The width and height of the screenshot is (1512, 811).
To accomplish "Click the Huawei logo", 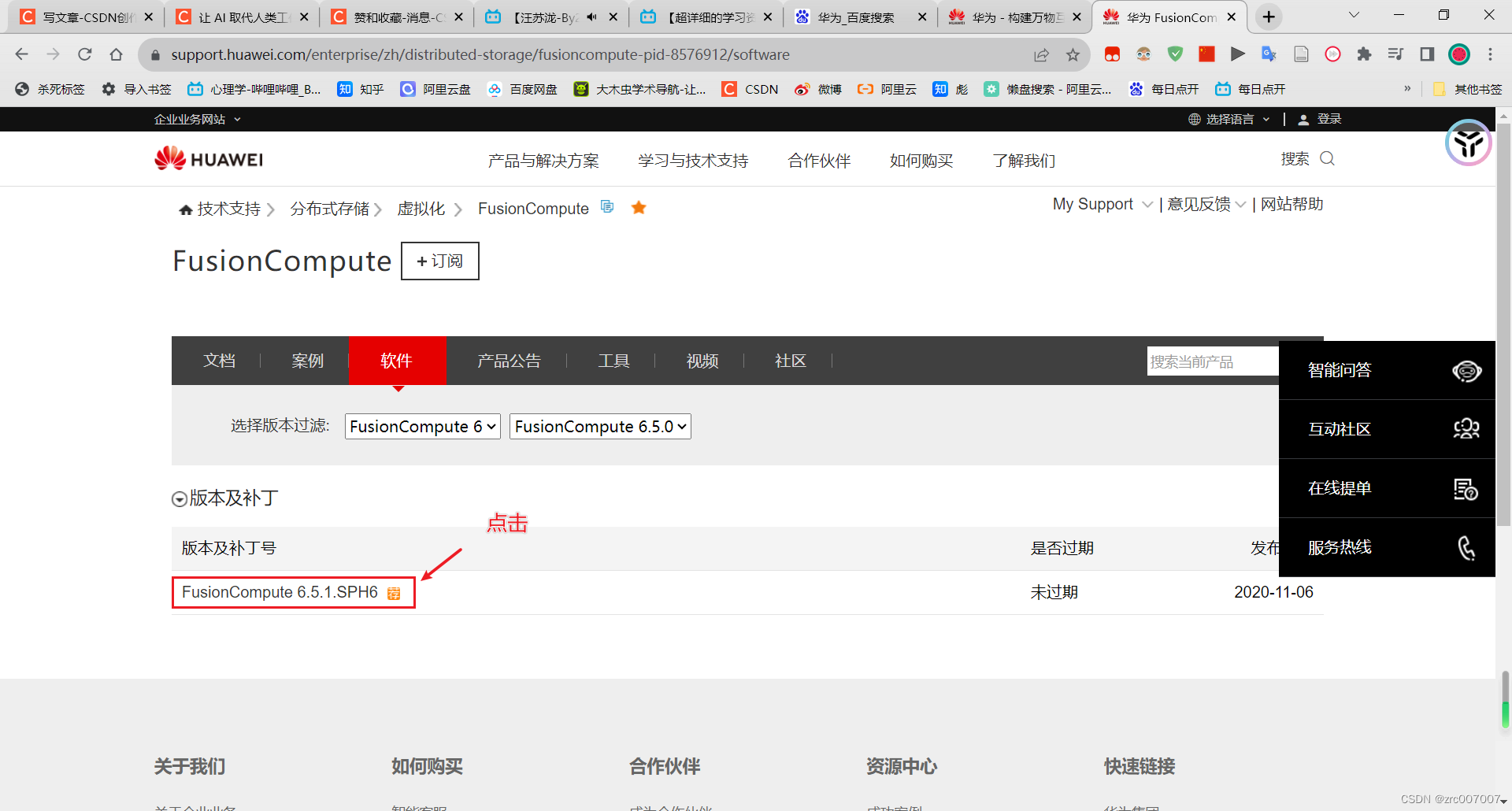I will [209, 159].
